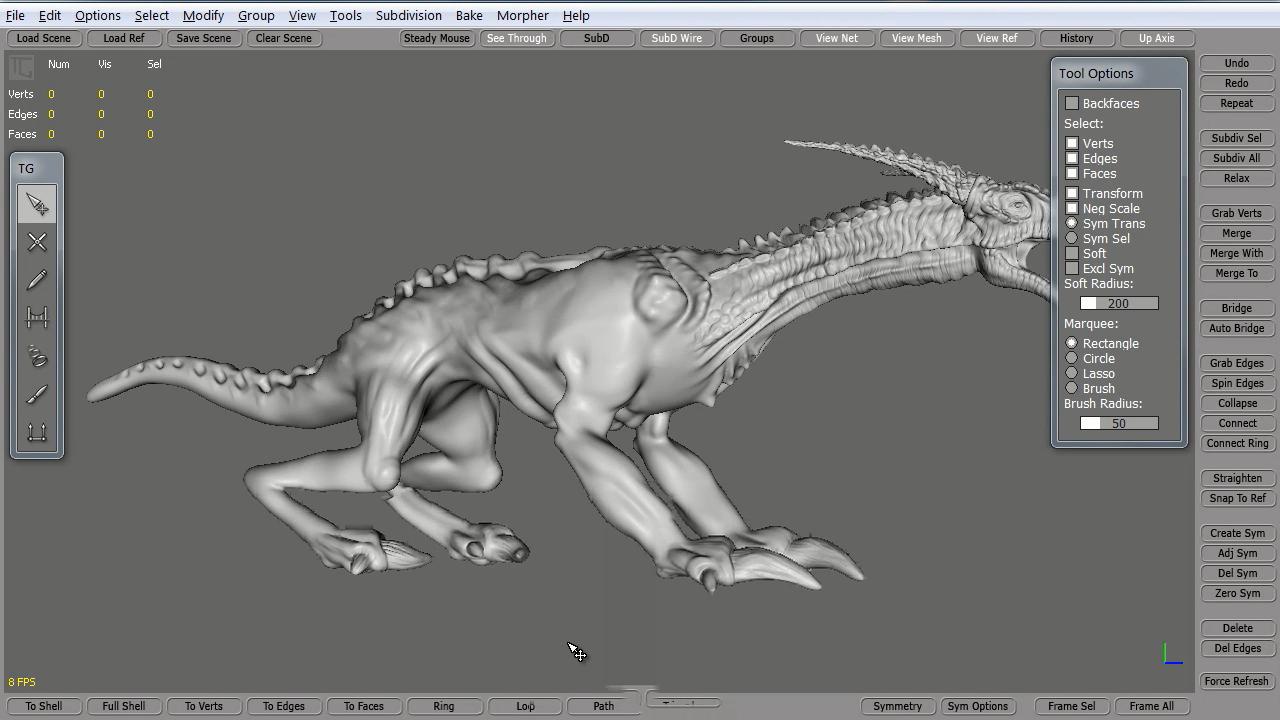Select the Sym Sel radio option
This screenshot has height=720, width=1280.
point(1072,238)
